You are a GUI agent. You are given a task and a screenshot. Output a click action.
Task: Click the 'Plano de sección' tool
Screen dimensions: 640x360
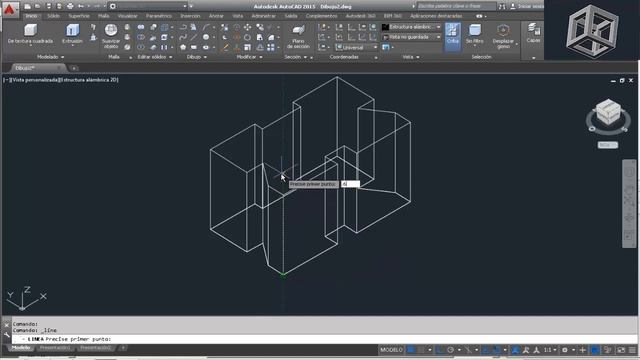[x=298, y=37]
